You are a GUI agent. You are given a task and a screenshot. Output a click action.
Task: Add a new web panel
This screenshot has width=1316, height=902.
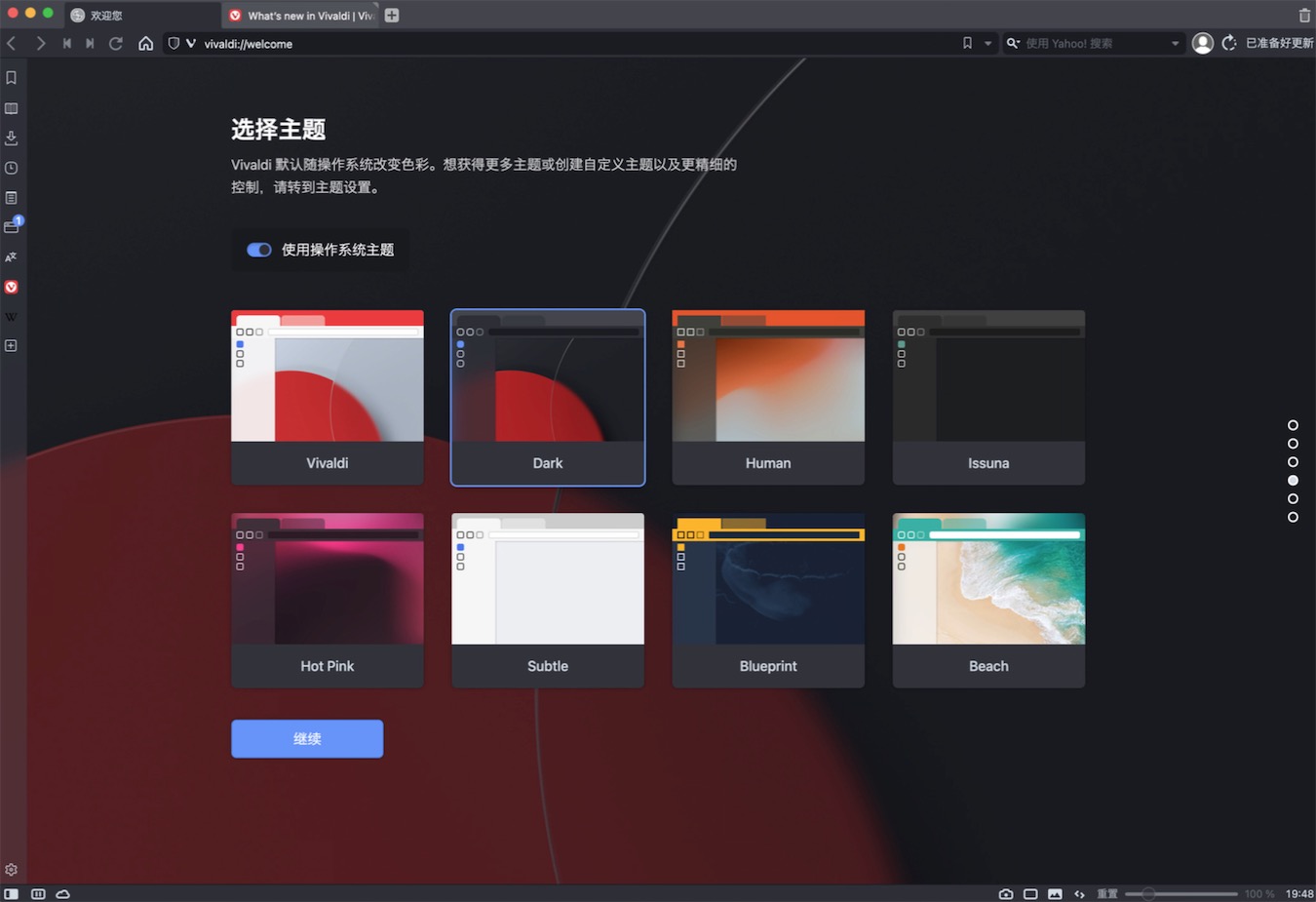[12, 346]
